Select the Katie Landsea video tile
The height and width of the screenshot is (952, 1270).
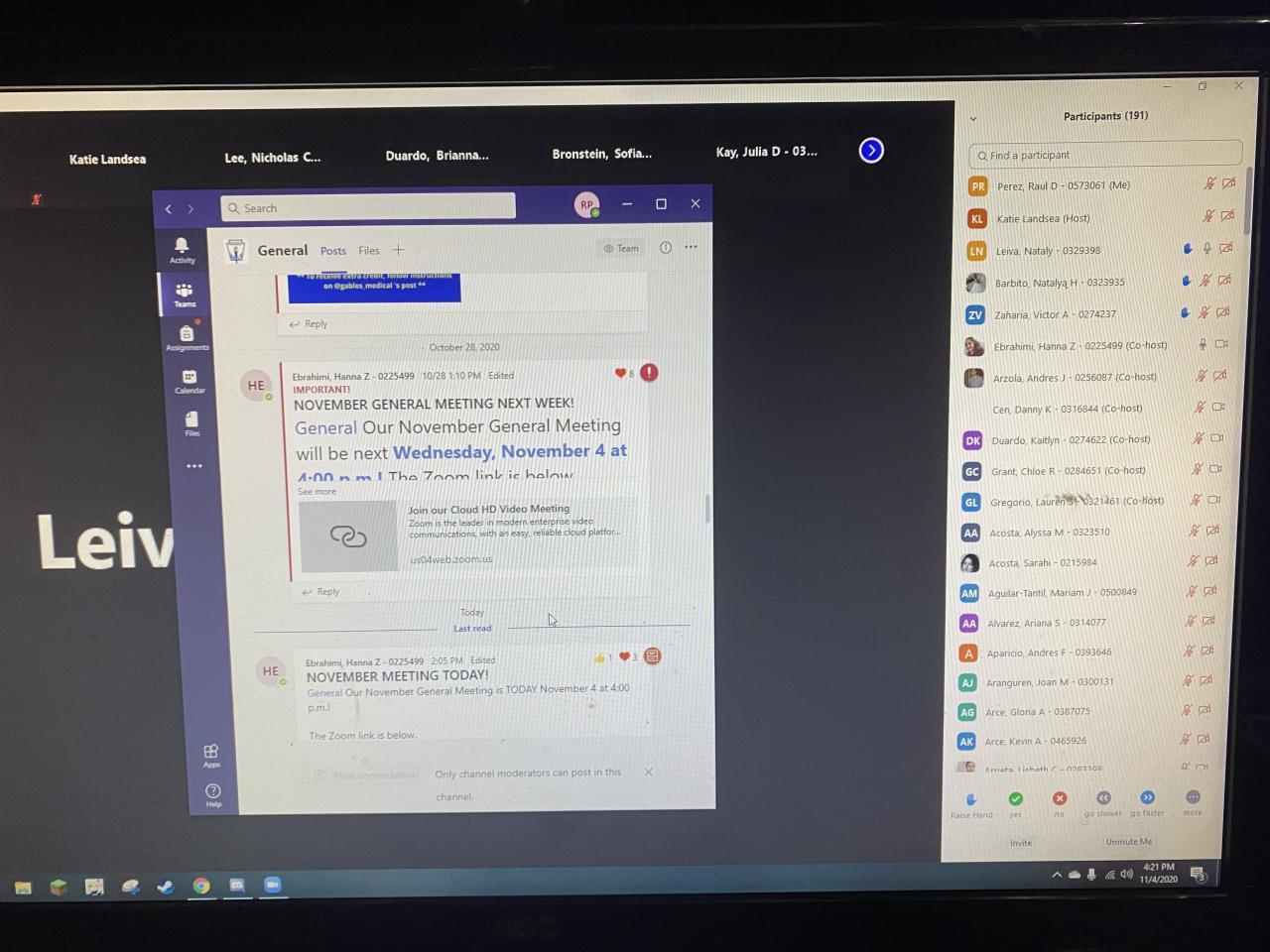107,159
